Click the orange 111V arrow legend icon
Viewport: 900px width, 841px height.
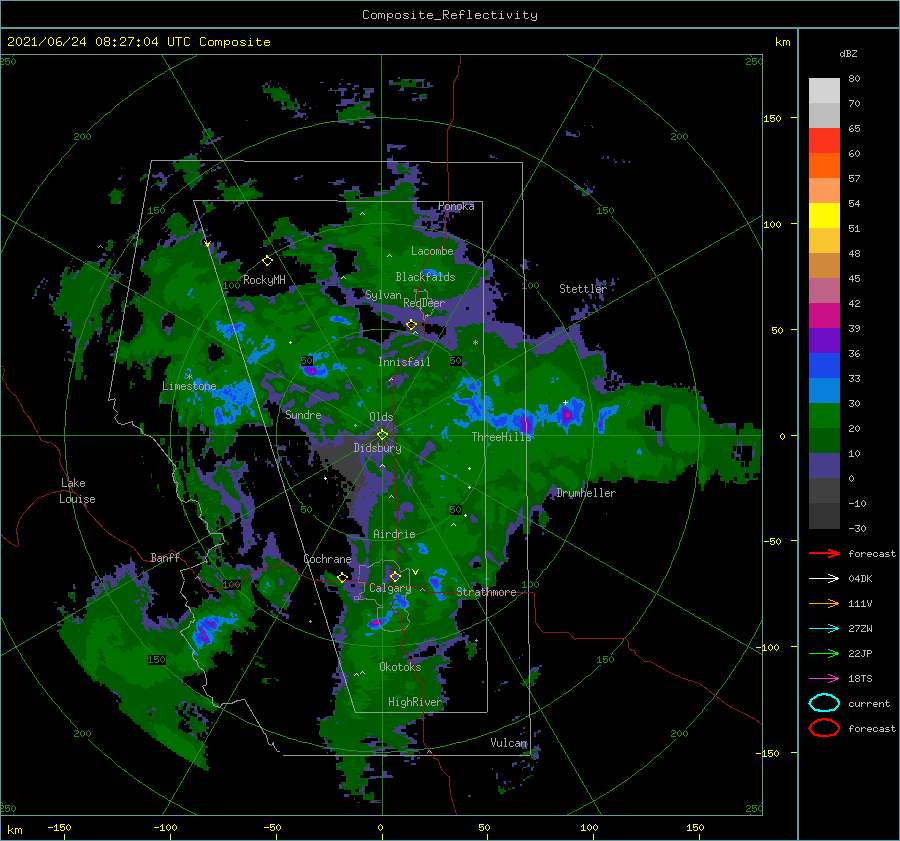(x=824, y=603)
